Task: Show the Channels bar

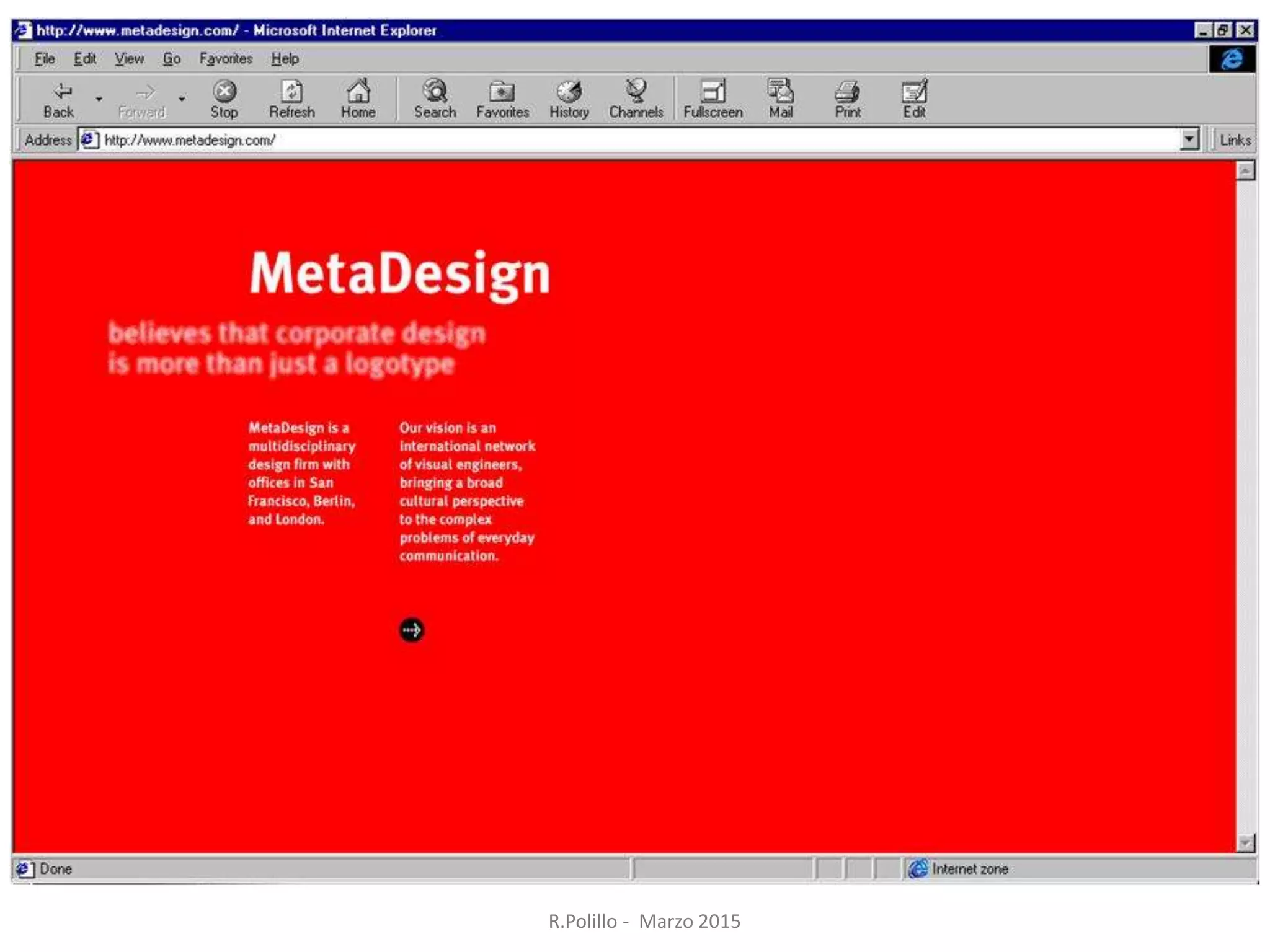Action: click(636, 99)
